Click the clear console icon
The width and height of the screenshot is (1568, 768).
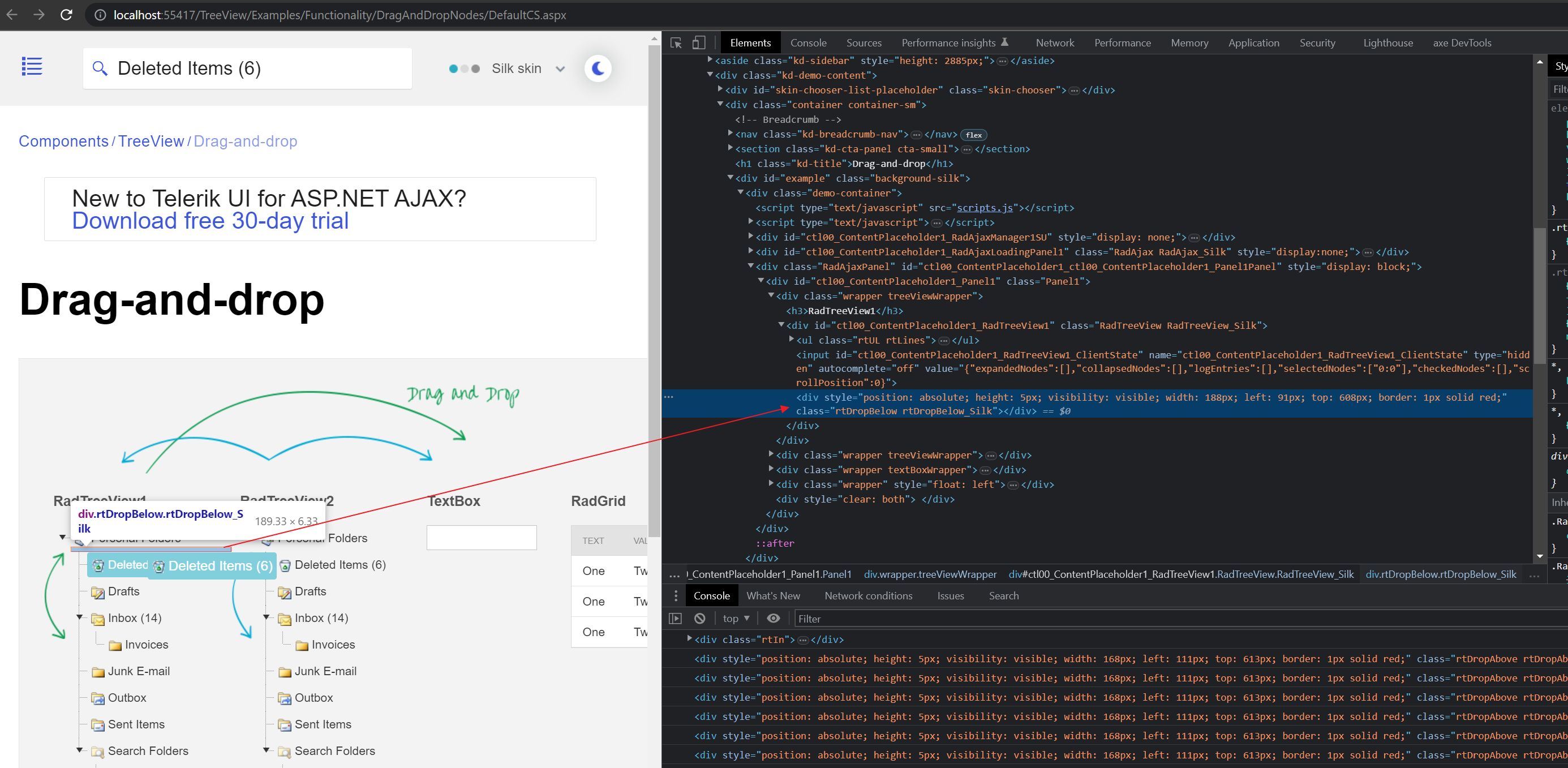tap(699, 618)
